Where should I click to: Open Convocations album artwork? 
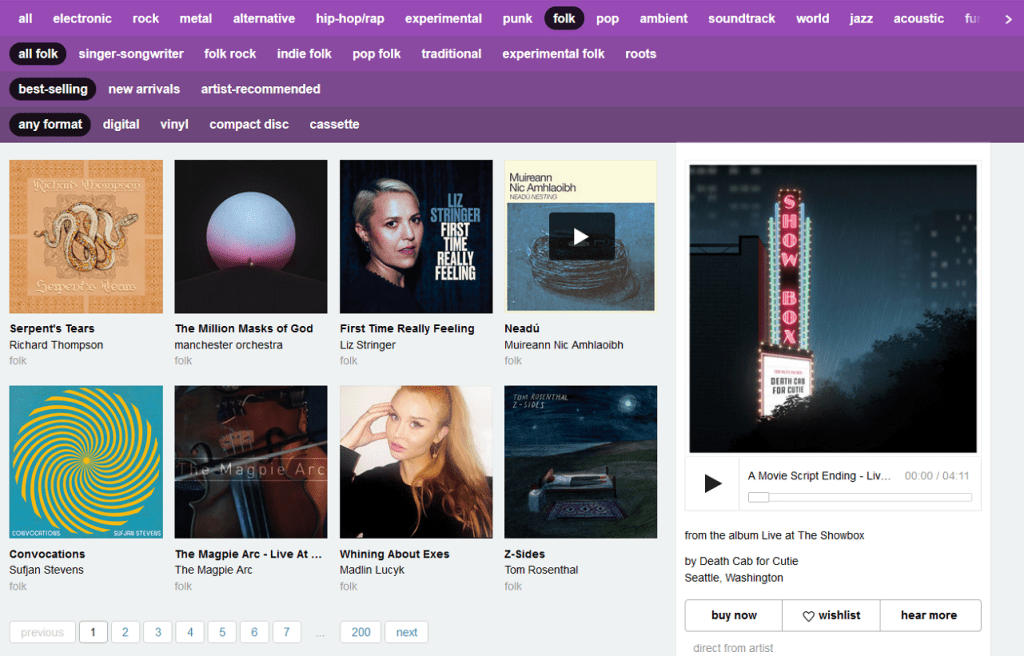pyautogui.click(x=86, y=462)
